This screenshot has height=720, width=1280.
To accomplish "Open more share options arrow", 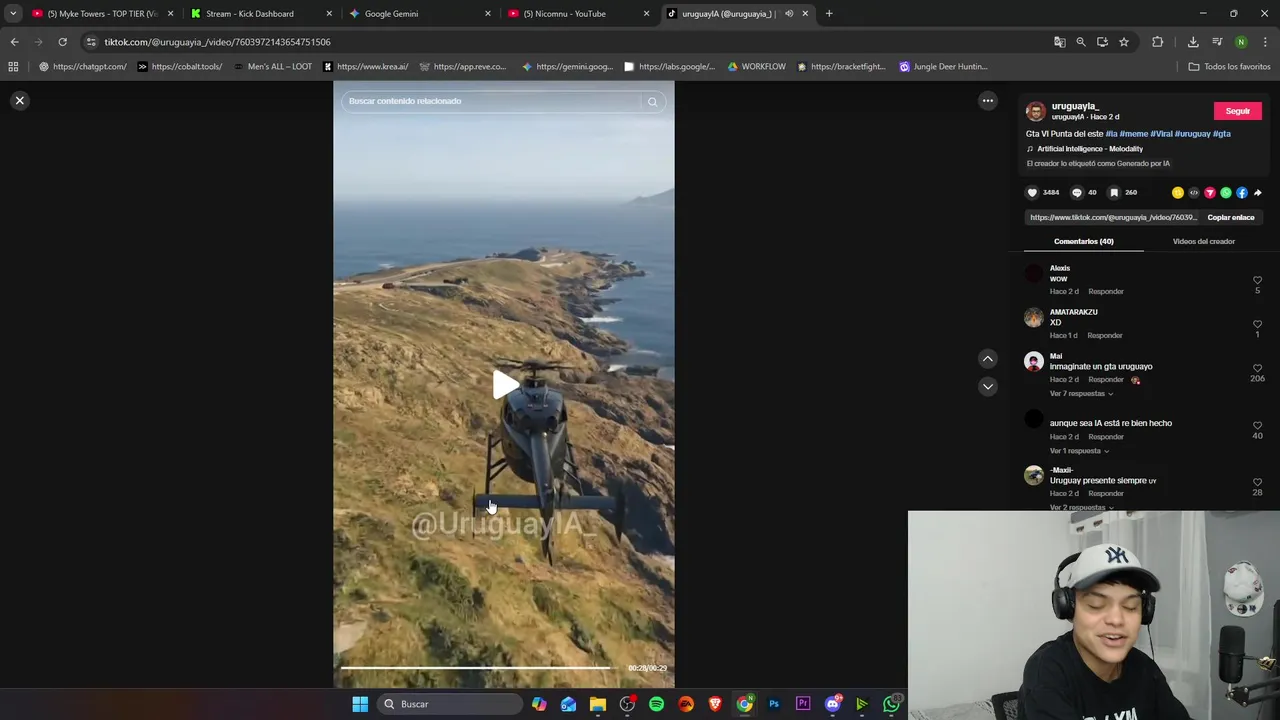I will click(1257, 193).
